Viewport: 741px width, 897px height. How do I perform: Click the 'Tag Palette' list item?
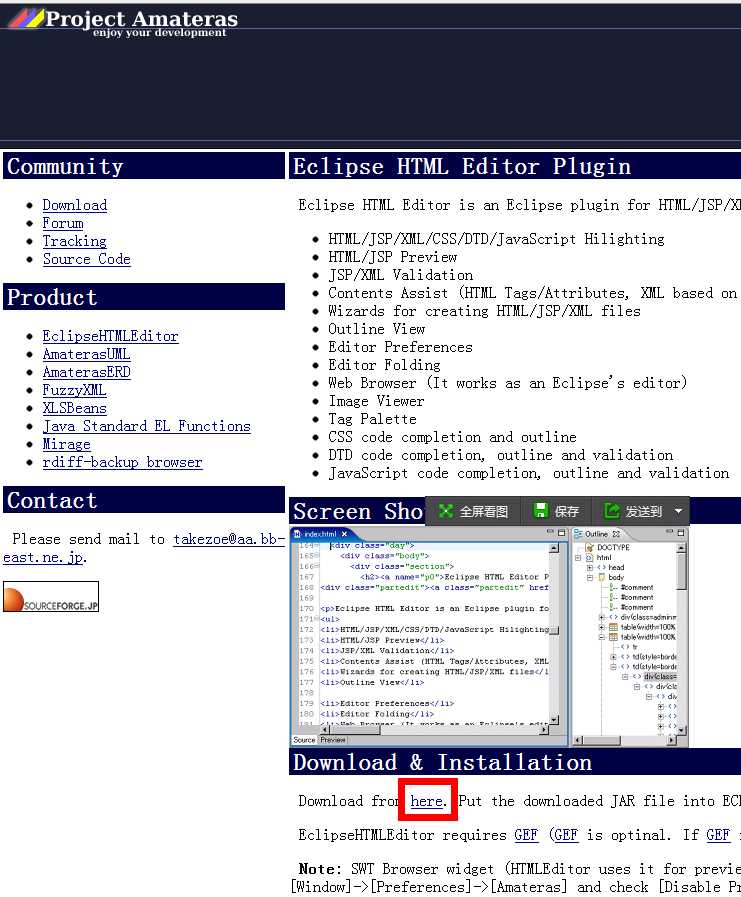pyautogui.click(x=373, y=419)
